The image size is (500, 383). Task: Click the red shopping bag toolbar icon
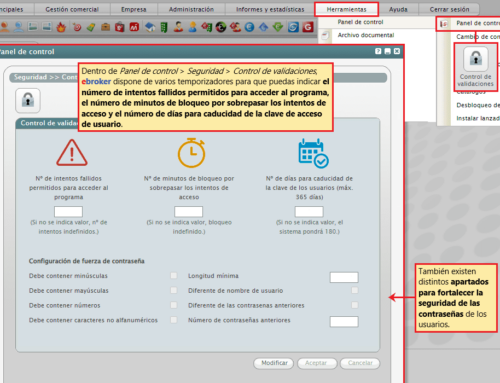coord(120,27)
